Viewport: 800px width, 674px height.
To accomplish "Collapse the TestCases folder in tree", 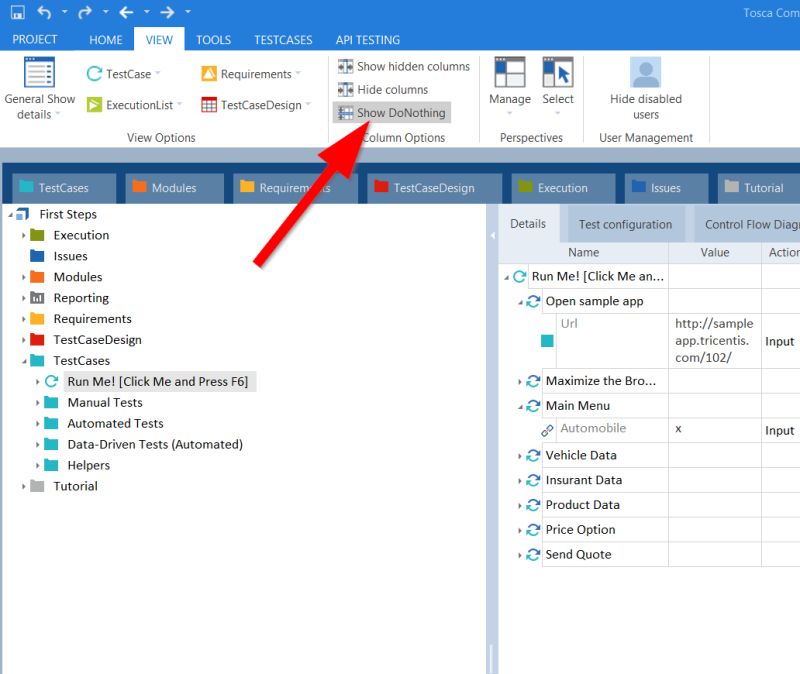I will click(x=24, y=361).
